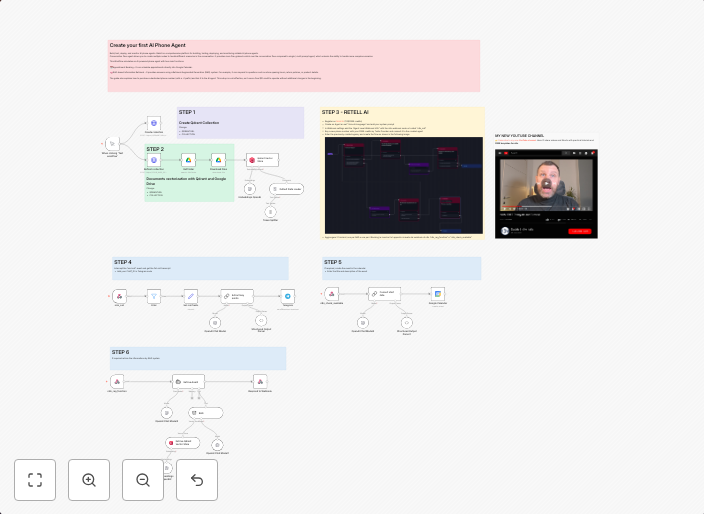Open the chain node with link icon in Step 5
Image resolution: width=704 pixels, height=514 pixels.
(385, 294)
